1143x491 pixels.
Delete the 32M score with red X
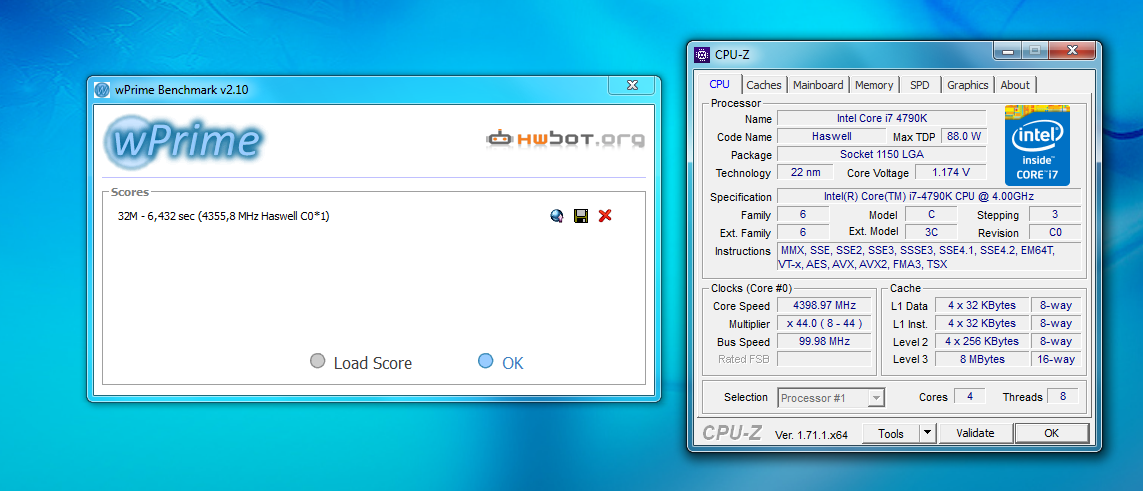tap(604, 216)
